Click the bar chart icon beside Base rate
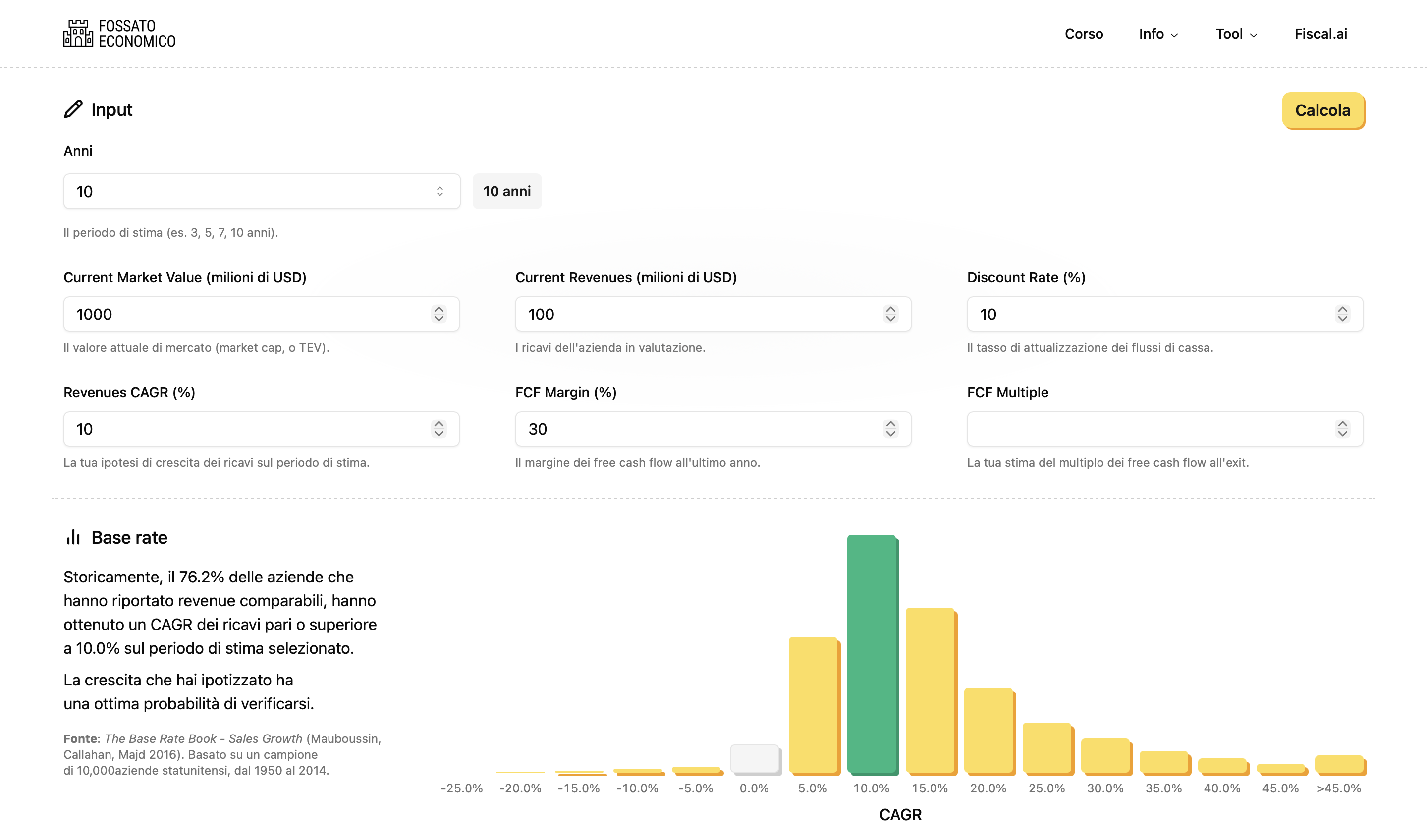Image resolution: width=1427 pixels, height=840 pixels. click(x=73, y=537)
